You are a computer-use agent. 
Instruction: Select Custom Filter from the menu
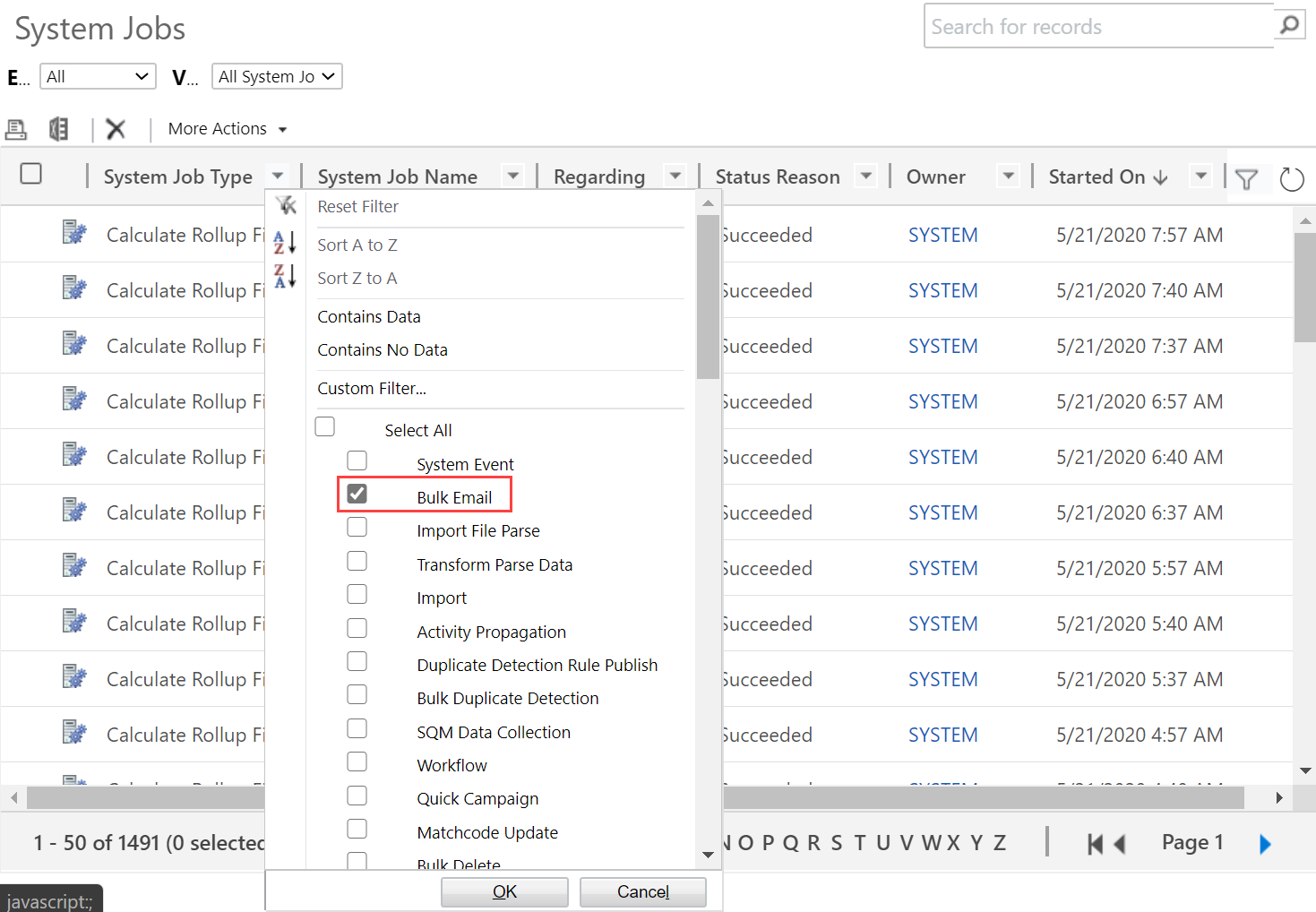click(372, 388)
